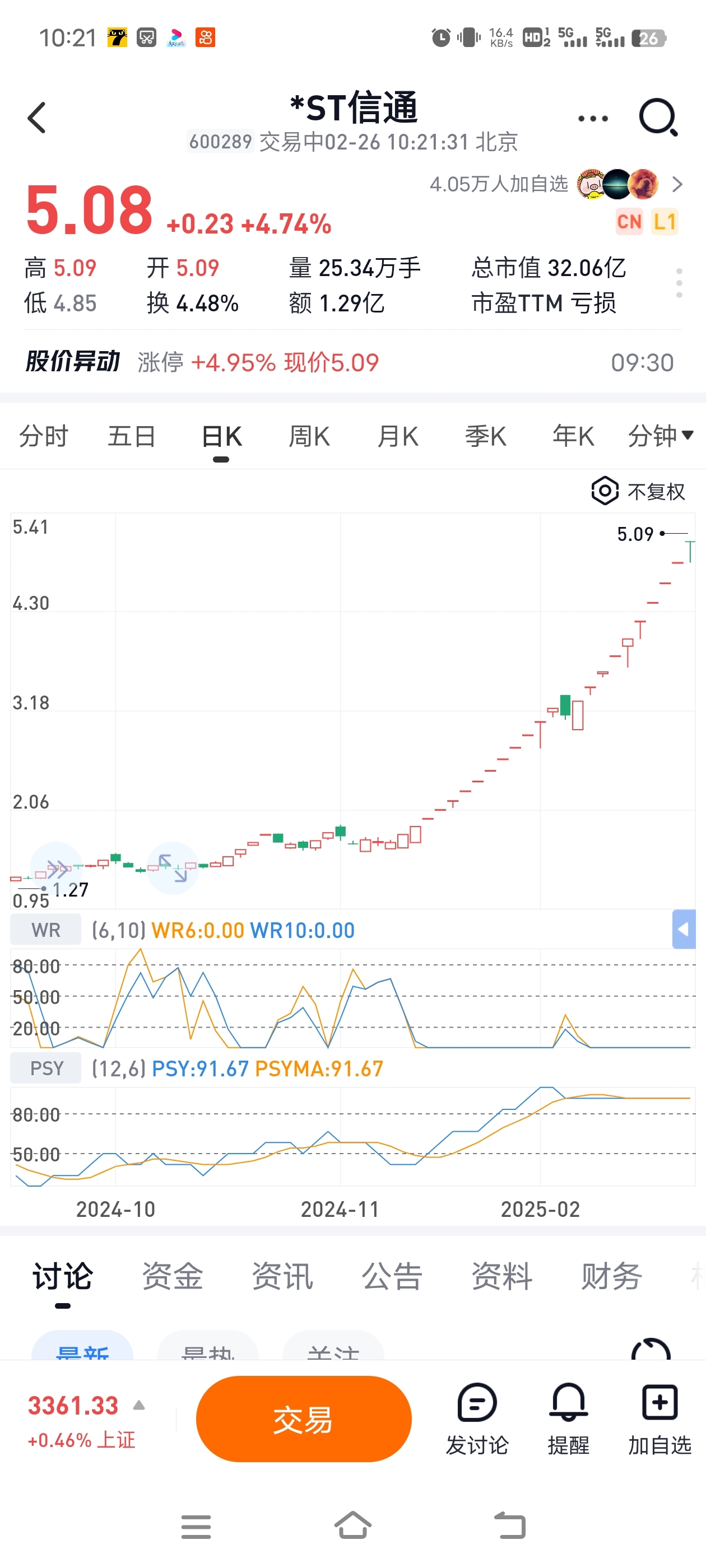Switch to the 季K quarterly tab
The width and height of the screenshot is (706, 1568).
click(x=486, y=436)
